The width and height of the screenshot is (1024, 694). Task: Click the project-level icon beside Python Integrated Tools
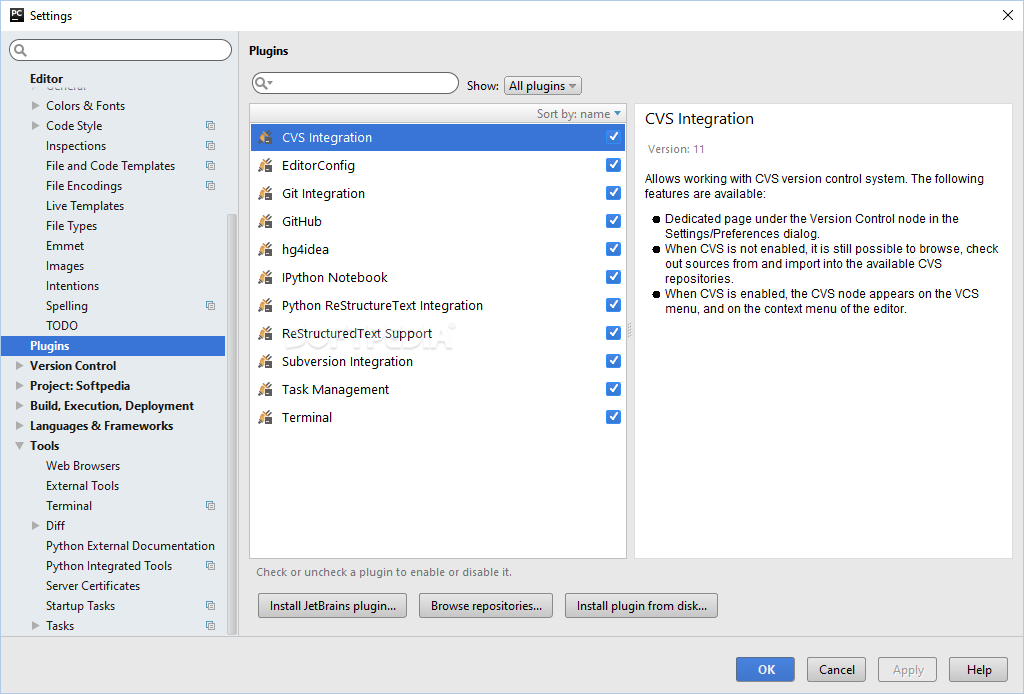210,565
